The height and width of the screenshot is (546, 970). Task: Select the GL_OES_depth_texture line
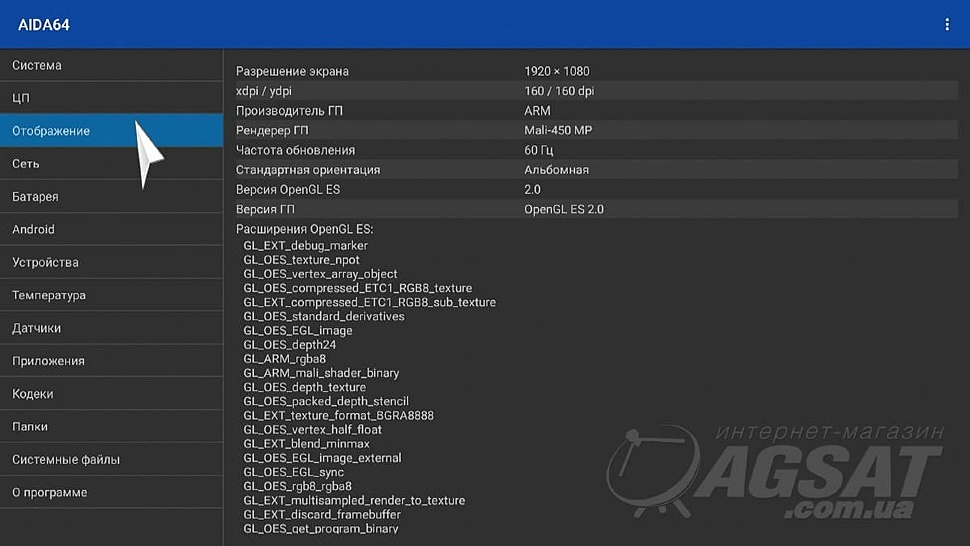click(x=304, y=387)
